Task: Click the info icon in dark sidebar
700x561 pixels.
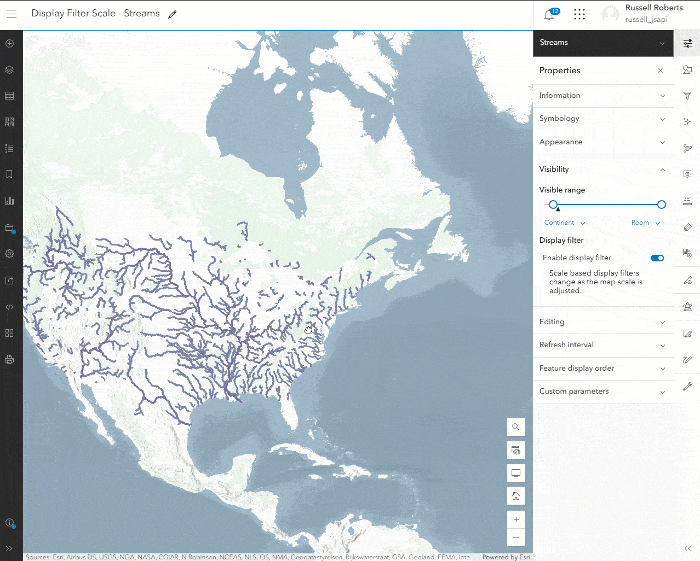Action: click(x=9, y=523)
